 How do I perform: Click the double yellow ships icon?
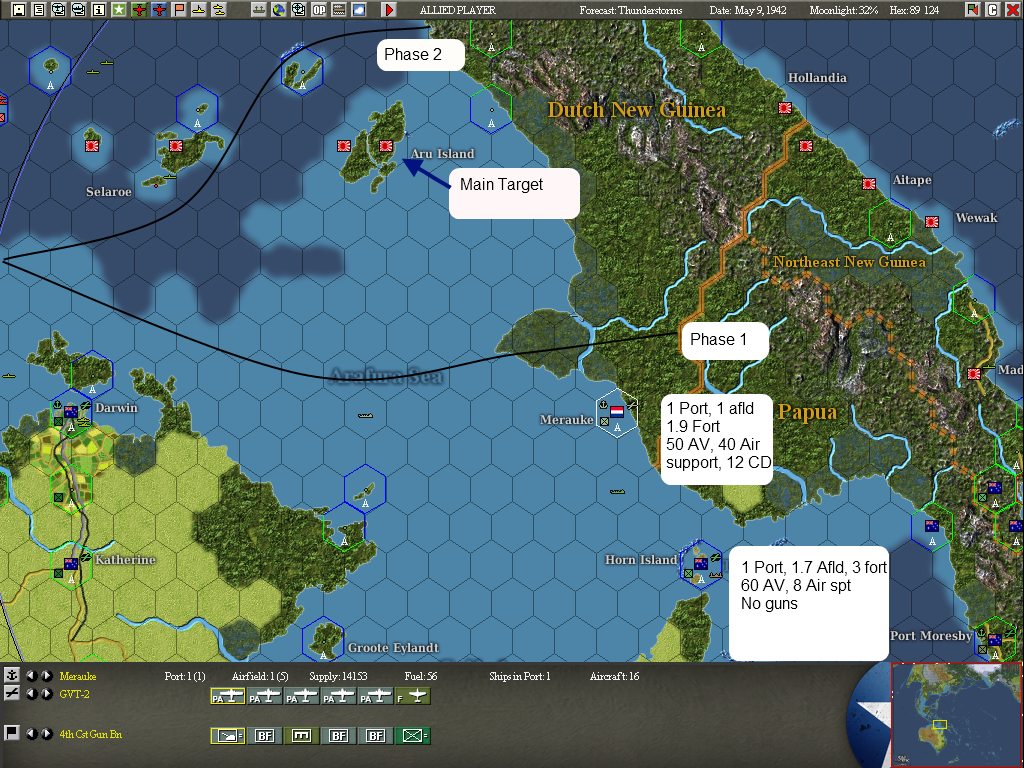(x=218, y=10)
